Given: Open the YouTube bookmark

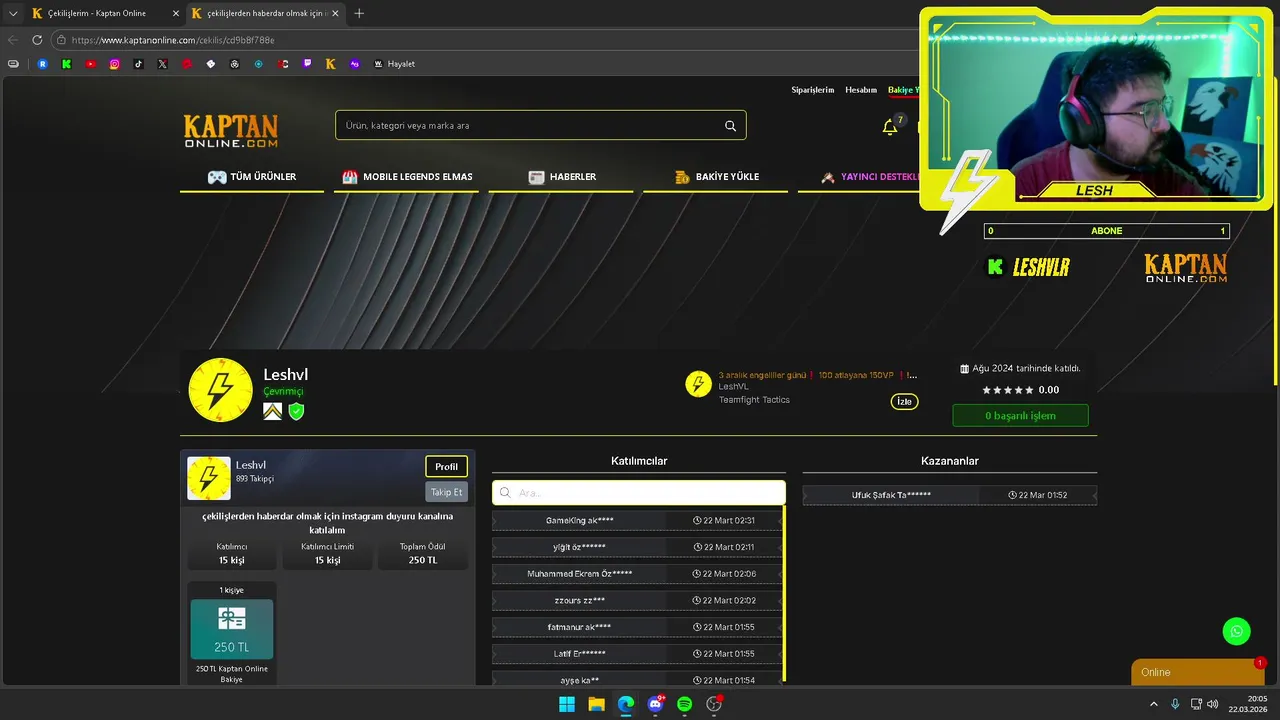Looking at the screenshot, I should [91, 64].
